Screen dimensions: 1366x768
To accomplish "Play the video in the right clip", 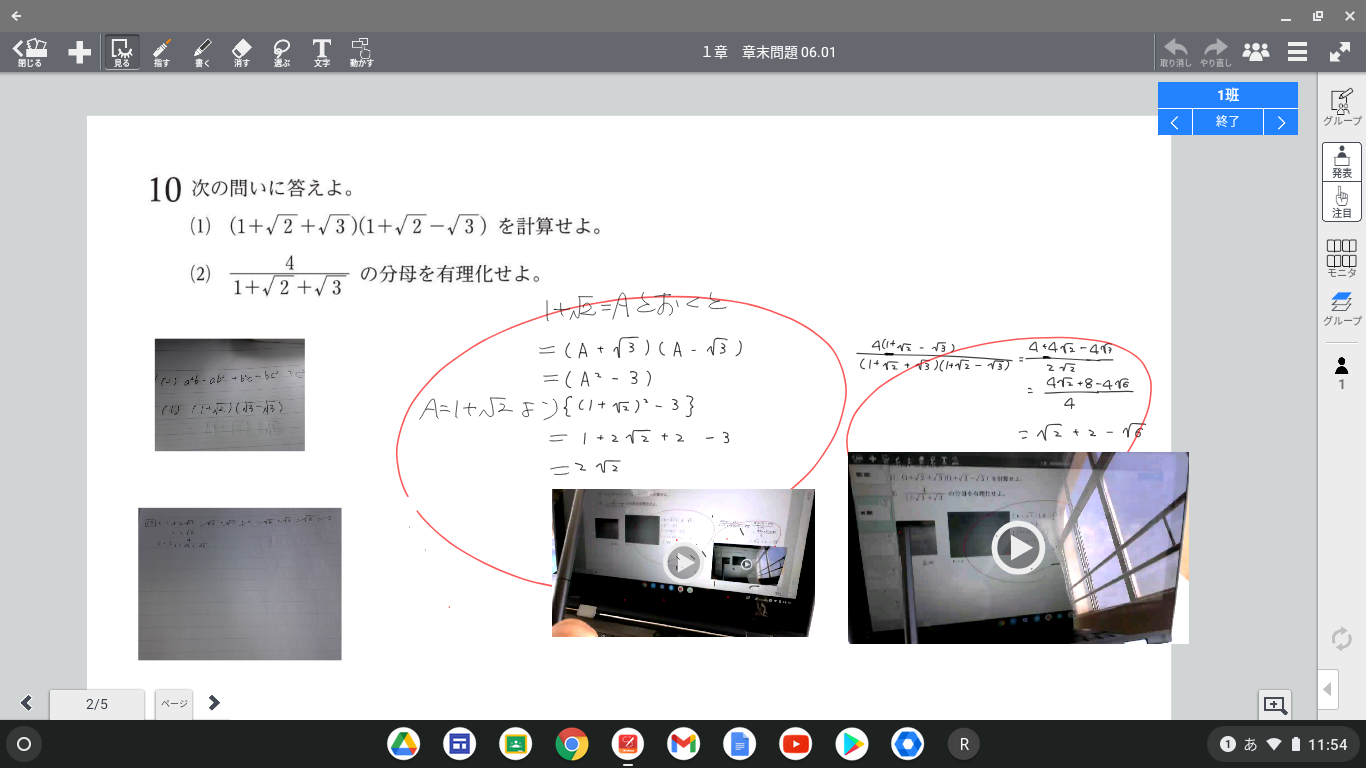I will [1018, 547].
